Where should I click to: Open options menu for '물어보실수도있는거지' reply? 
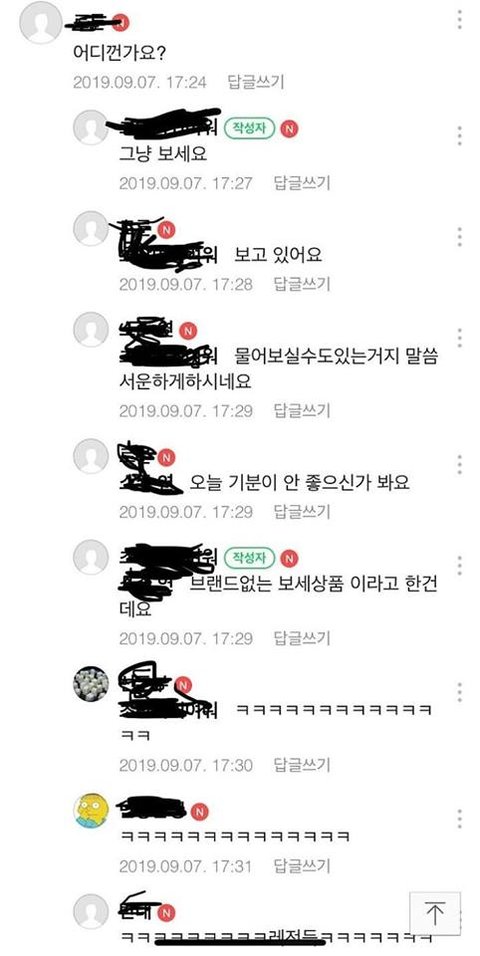point(459,337)
